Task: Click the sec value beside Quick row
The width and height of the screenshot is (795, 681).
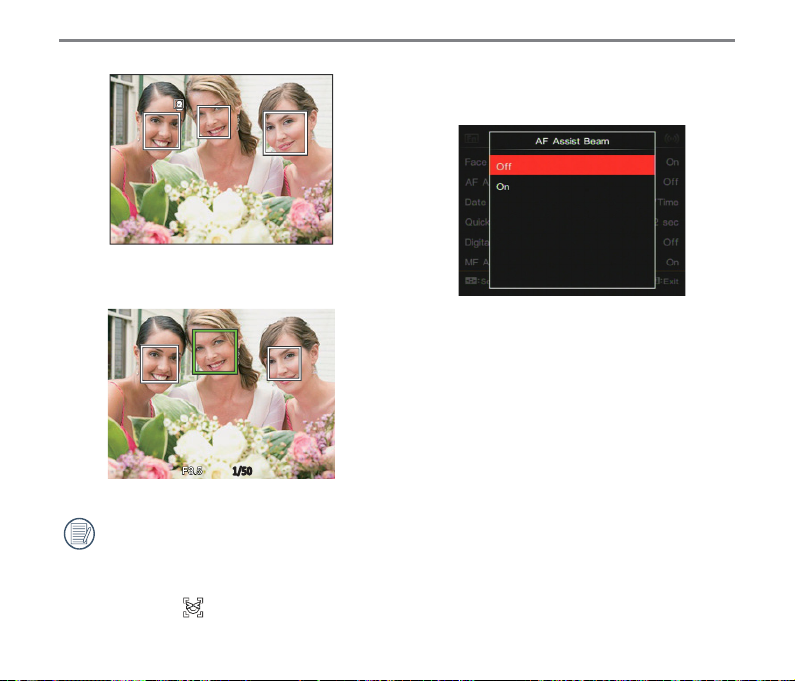Action: [667, 222]
